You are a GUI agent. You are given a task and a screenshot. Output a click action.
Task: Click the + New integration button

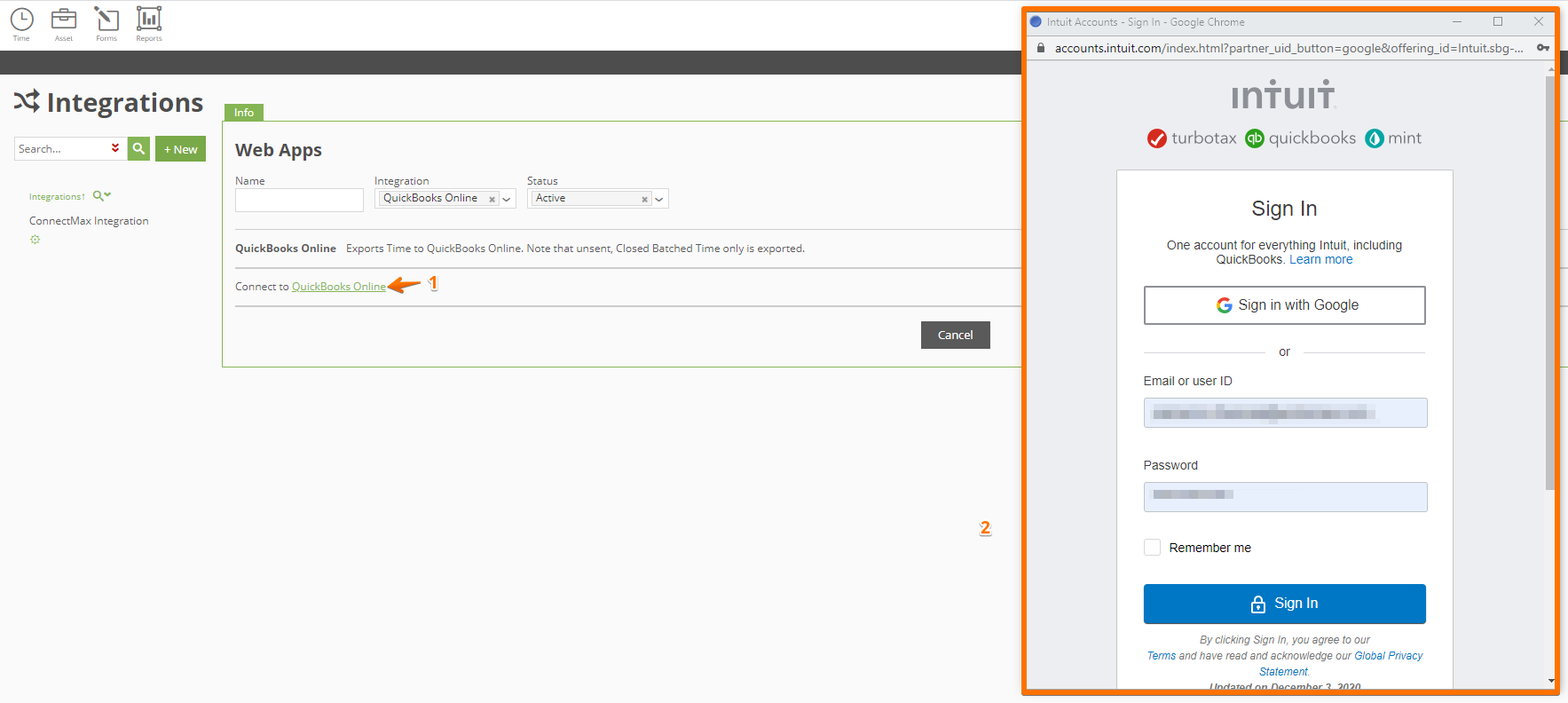(180, 149)
